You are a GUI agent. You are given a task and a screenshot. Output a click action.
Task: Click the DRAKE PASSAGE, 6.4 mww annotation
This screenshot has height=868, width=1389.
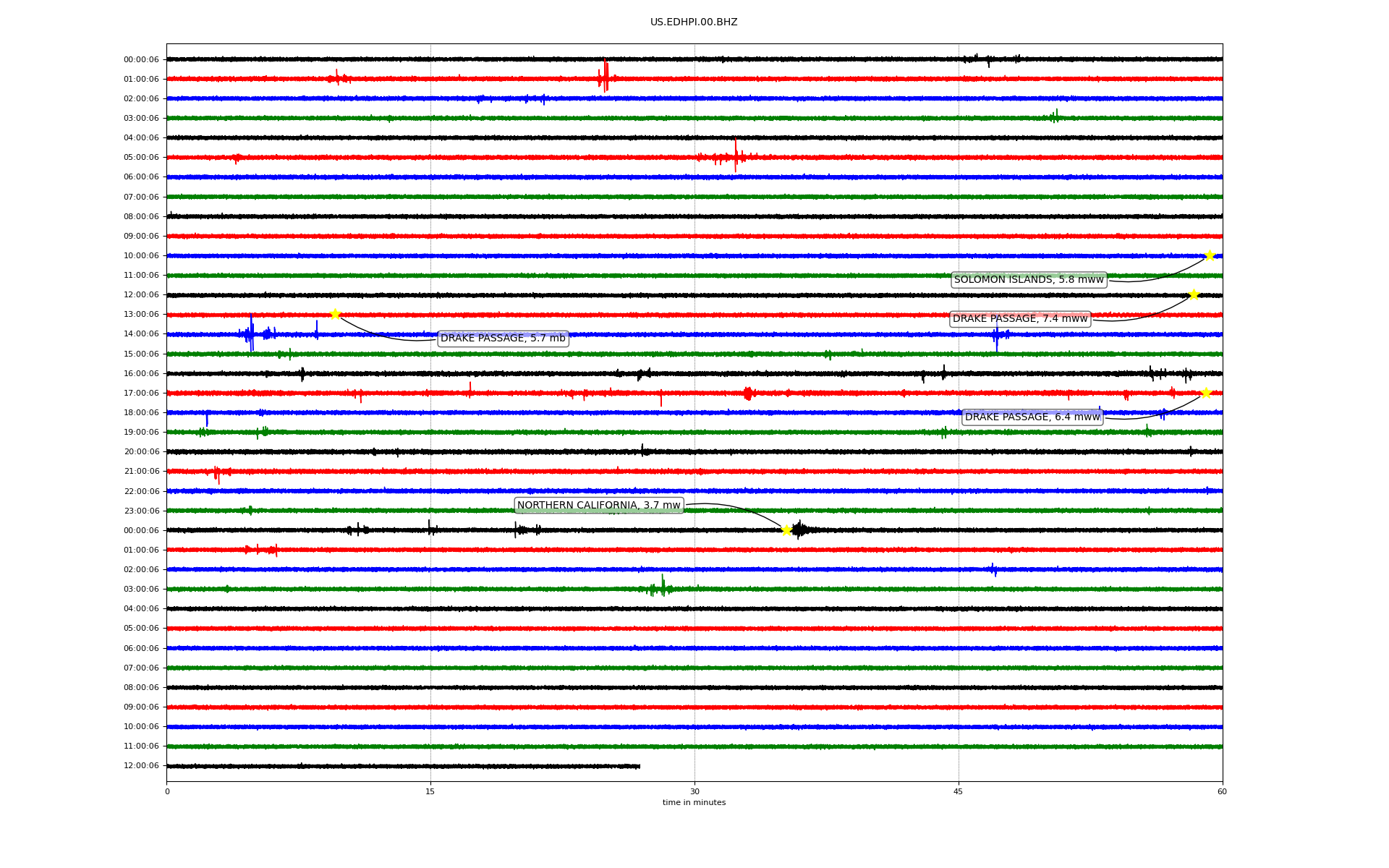[x=1032, y=417]
